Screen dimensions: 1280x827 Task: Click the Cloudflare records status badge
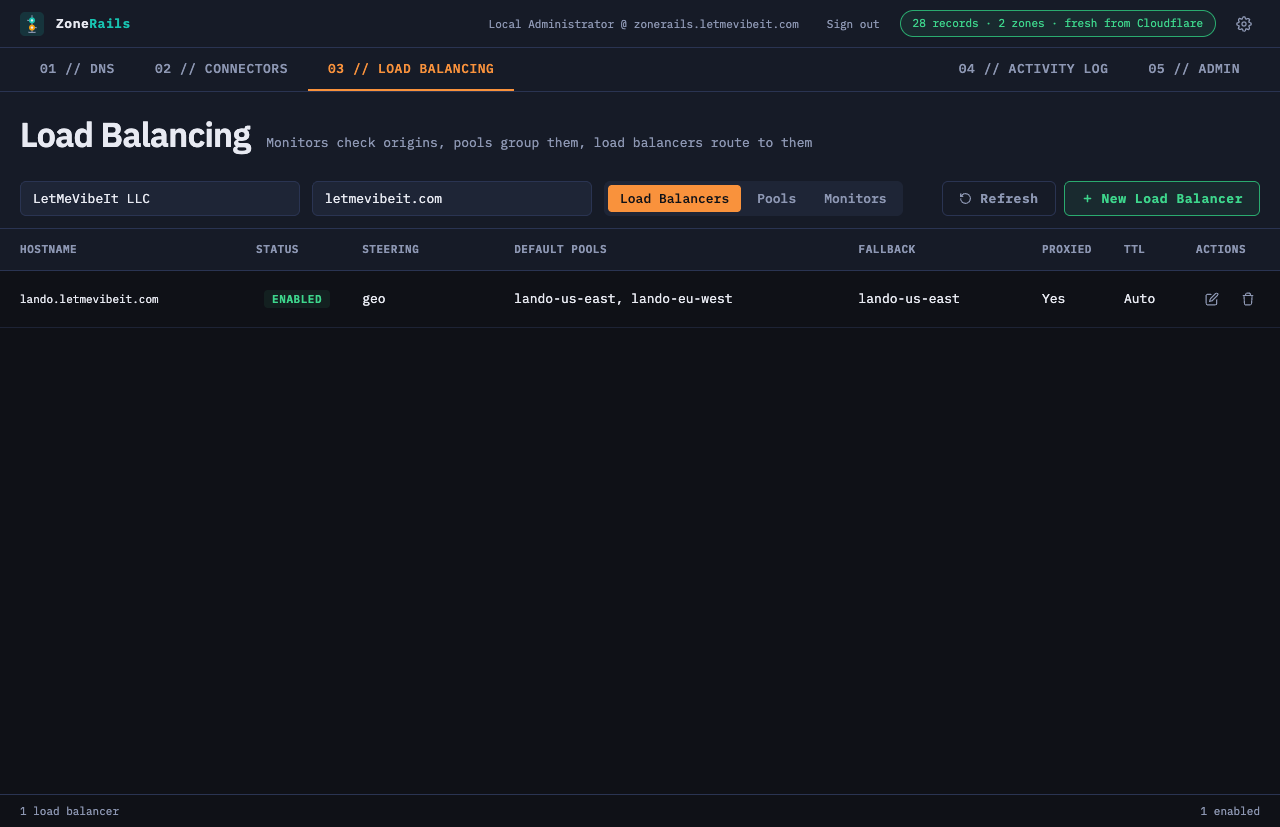click(x=1058, y=24)
